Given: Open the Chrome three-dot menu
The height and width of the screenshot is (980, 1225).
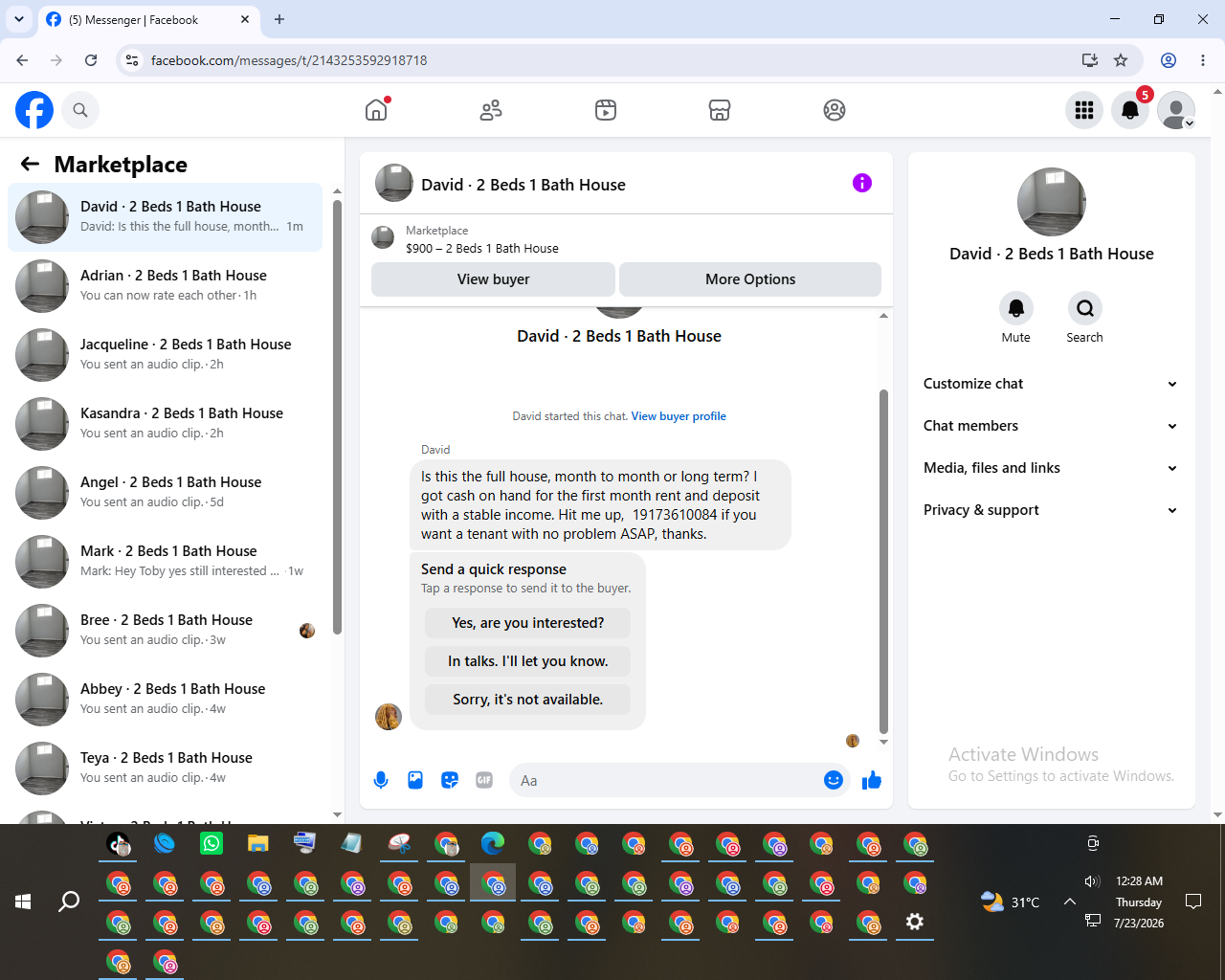Looking at the screenshot, I should click(x=1203, y=60).
